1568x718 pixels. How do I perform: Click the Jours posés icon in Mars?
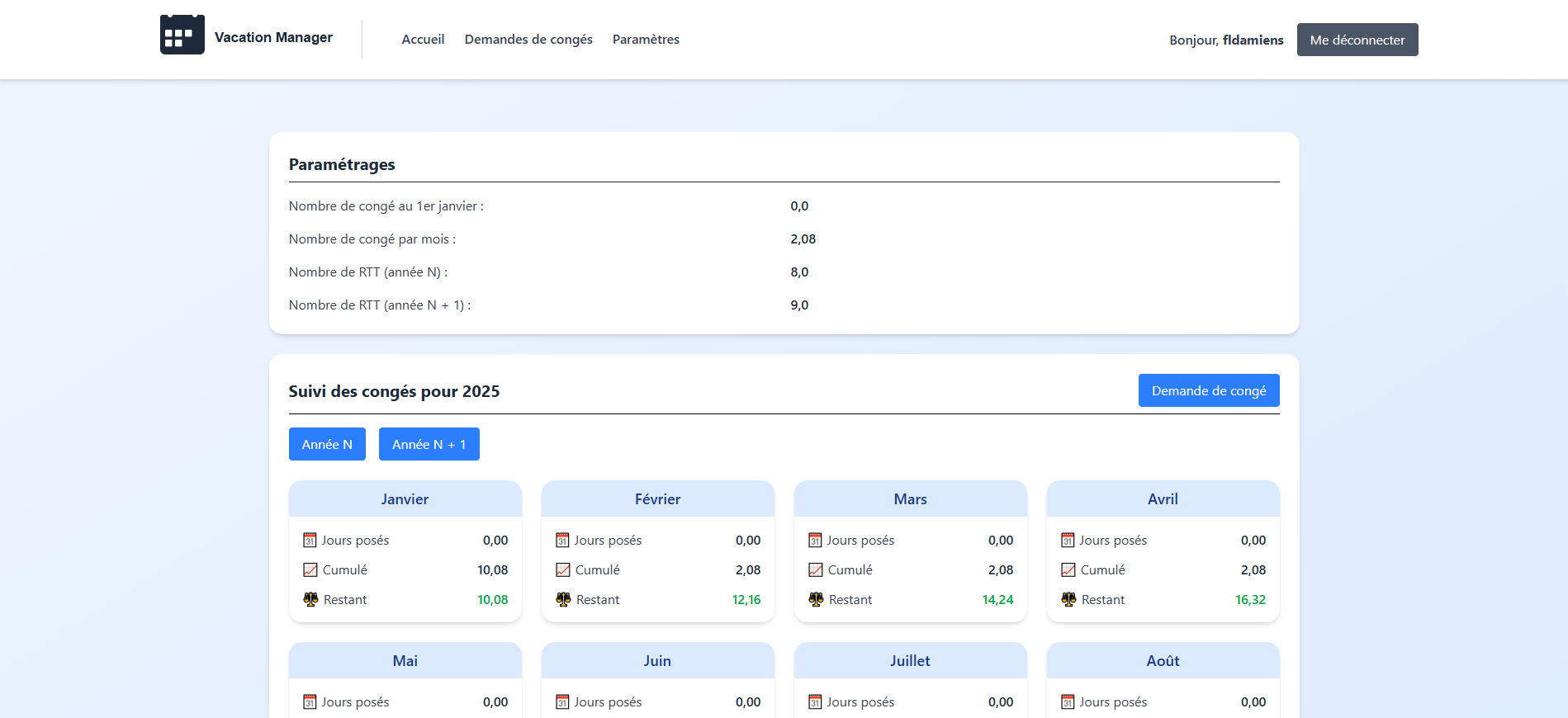click(815, 541)
